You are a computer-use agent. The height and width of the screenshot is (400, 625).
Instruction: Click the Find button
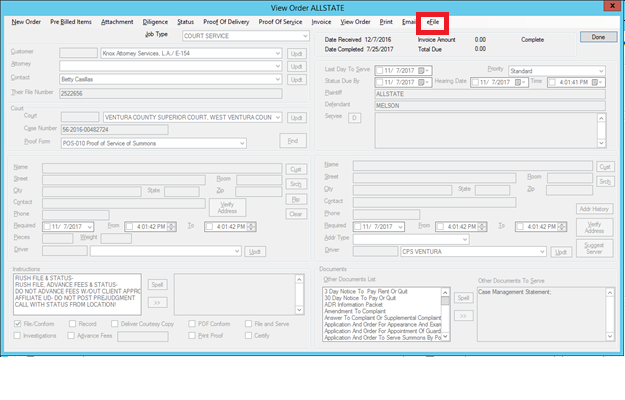(x=293, y=141)
